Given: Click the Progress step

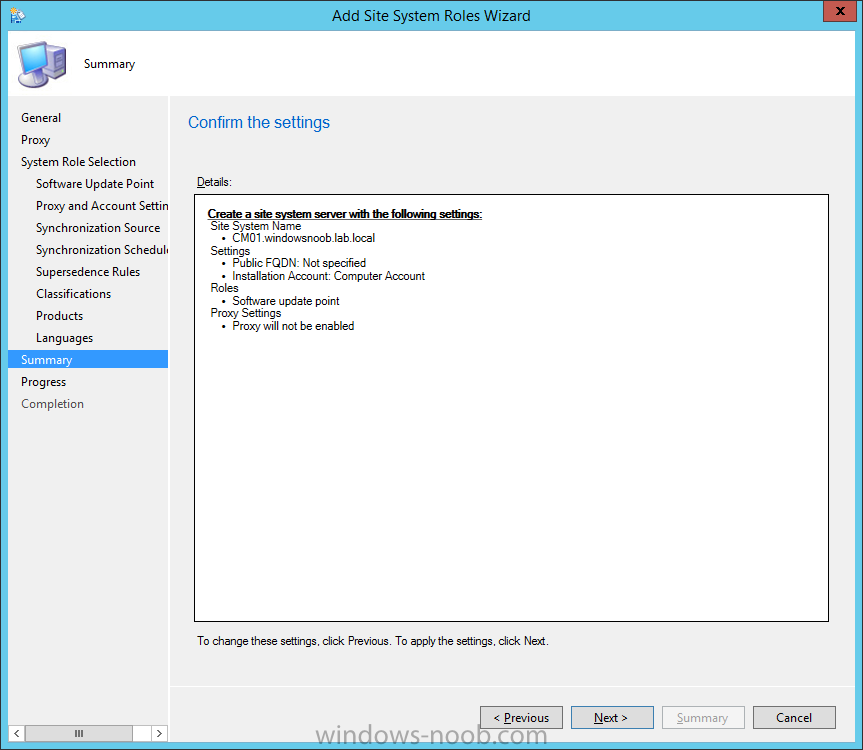Looking at the screenshot, I should point(43,382).
